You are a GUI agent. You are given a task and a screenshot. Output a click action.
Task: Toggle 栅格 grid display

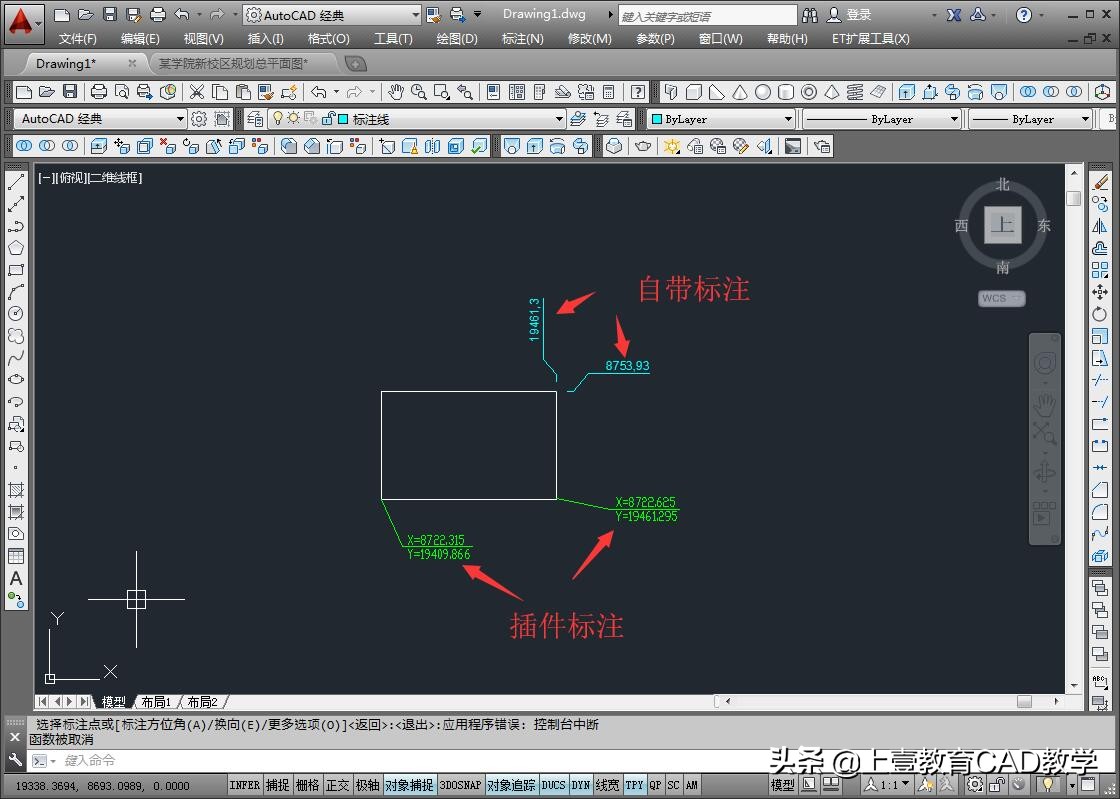[x=307, y=785]
